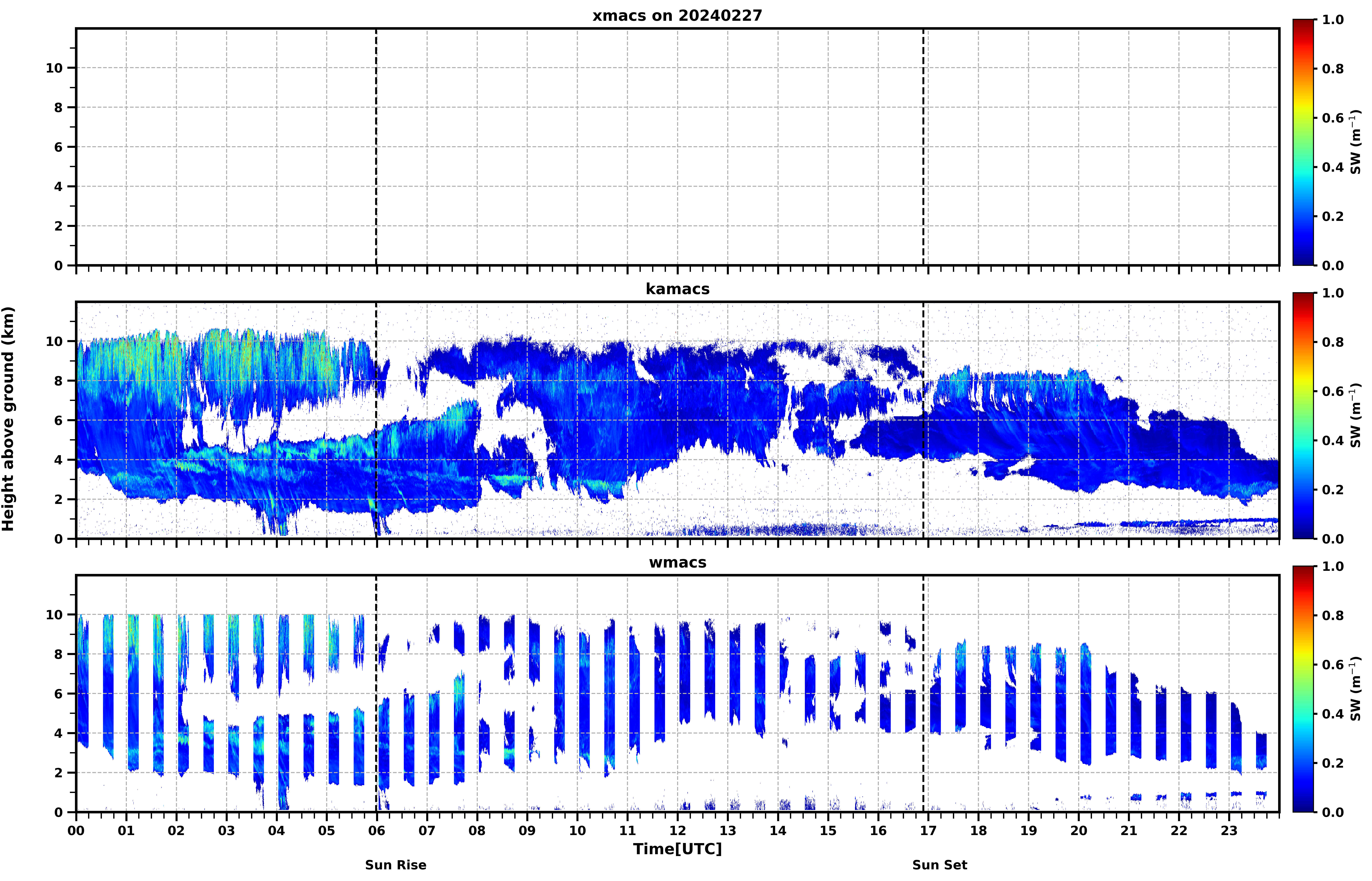Click the kamacs colorbar
The width and height of the screenshot is (1372, 881).
pos(1303,416)
